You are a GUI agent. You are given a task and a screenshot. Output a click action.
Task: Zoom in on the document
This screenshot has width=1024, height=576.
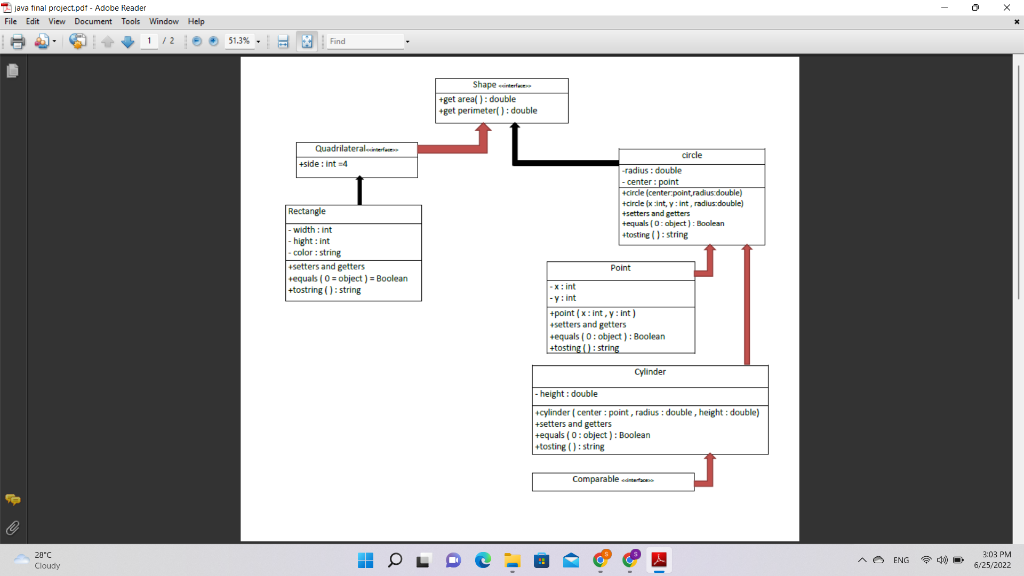pyautogui.click(x=213, y=41)
